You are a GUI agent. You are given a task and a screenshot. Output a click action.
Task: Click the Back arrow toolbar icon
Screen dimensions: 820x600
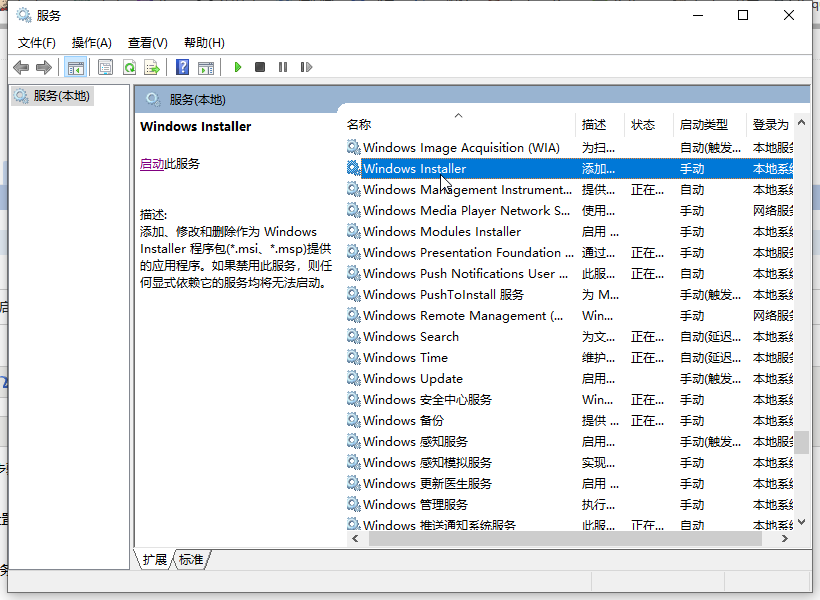point(21,67)
